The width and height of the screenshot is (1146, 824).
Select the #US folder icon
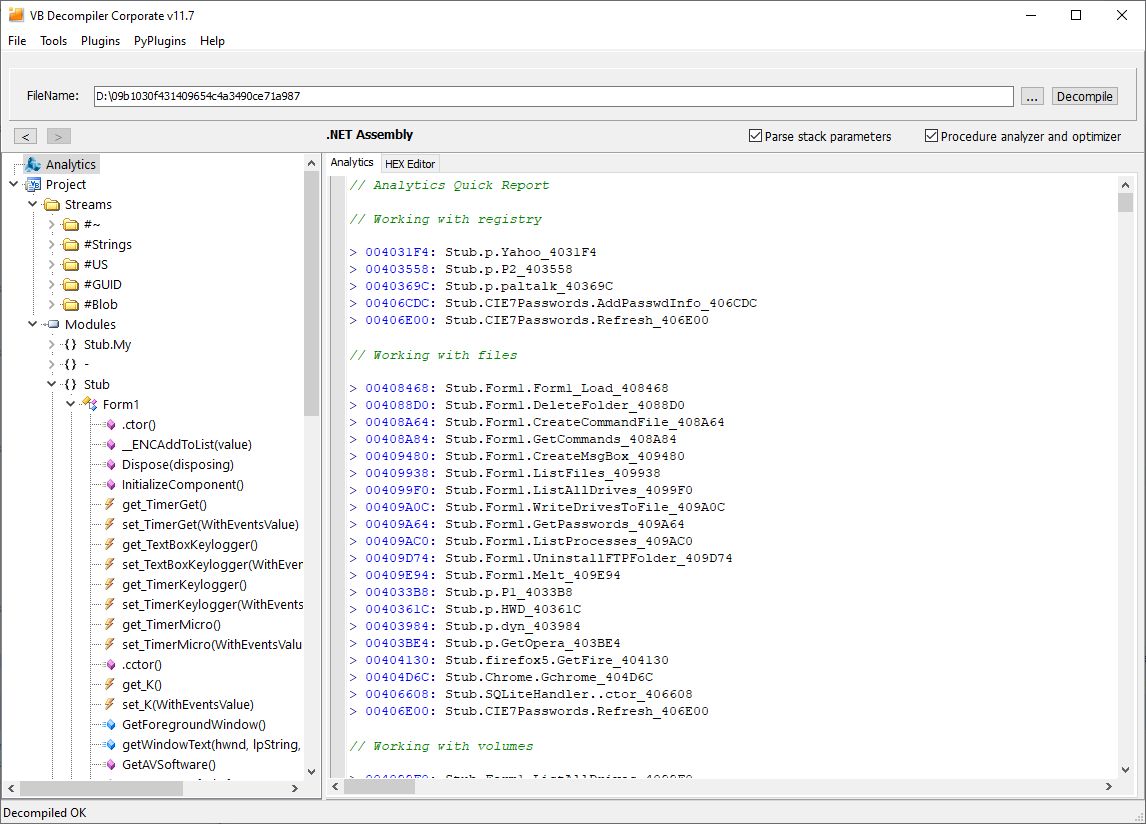coord(71,264)
